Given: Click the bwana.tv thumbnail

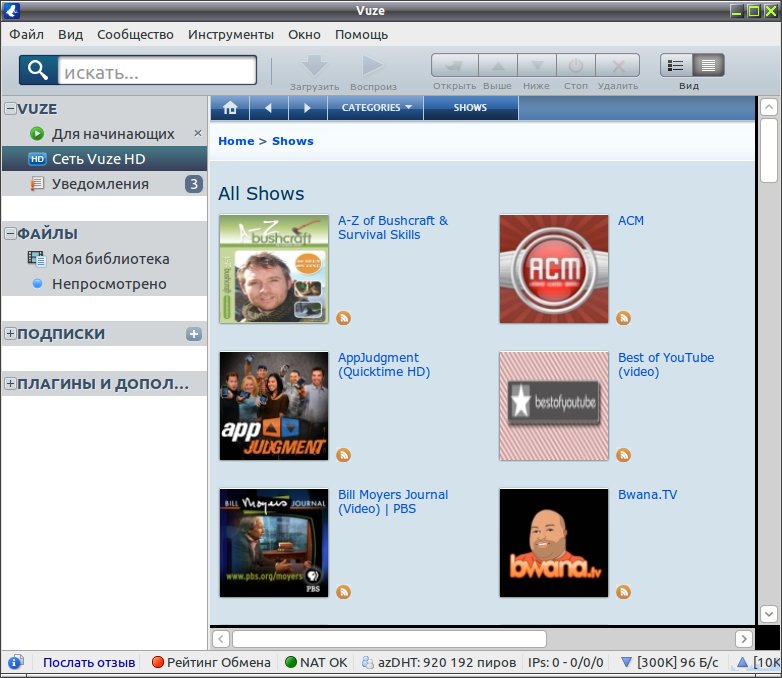Looking at the screenshot, I should coord(554,543).
